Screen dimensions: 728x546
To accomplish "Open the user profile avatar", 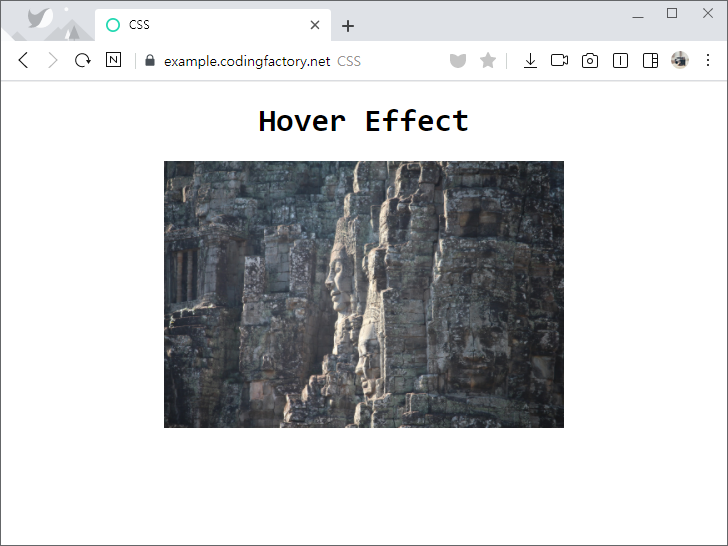I will [680, 60].
